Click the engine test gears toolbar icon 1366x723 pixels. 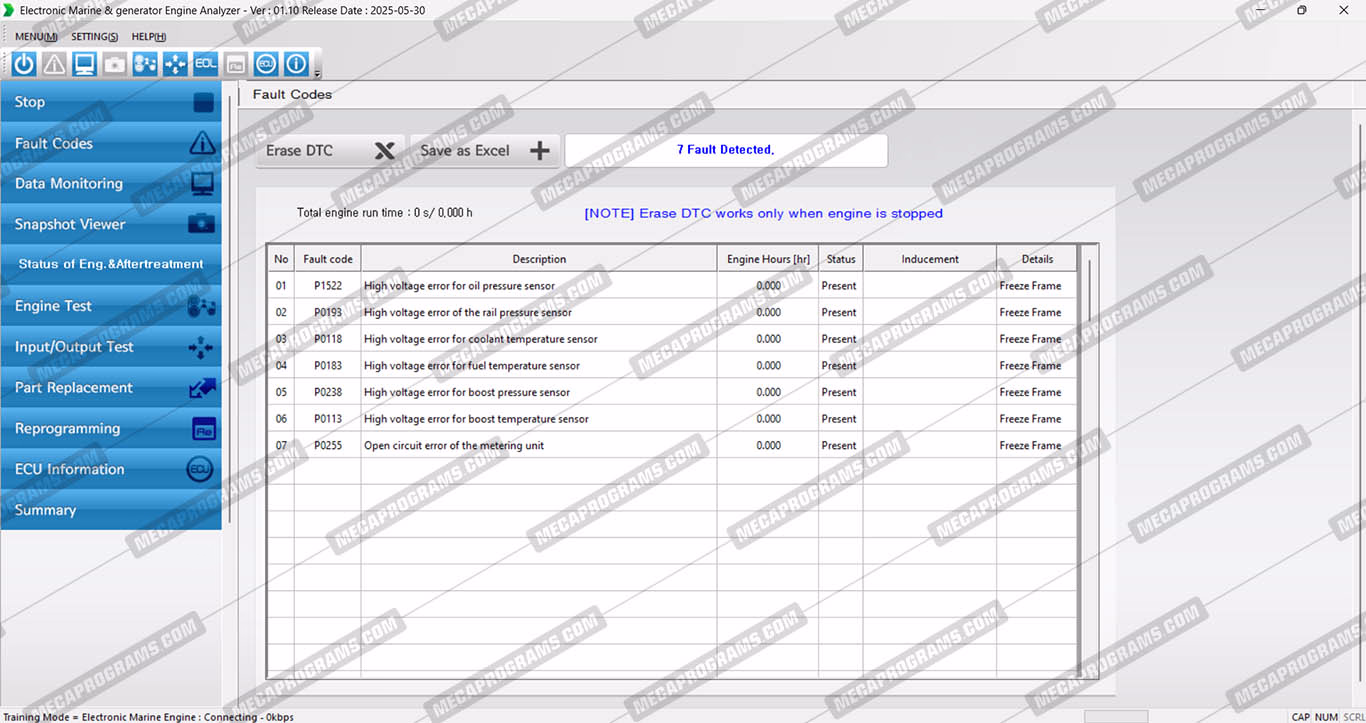coord(145,64)
